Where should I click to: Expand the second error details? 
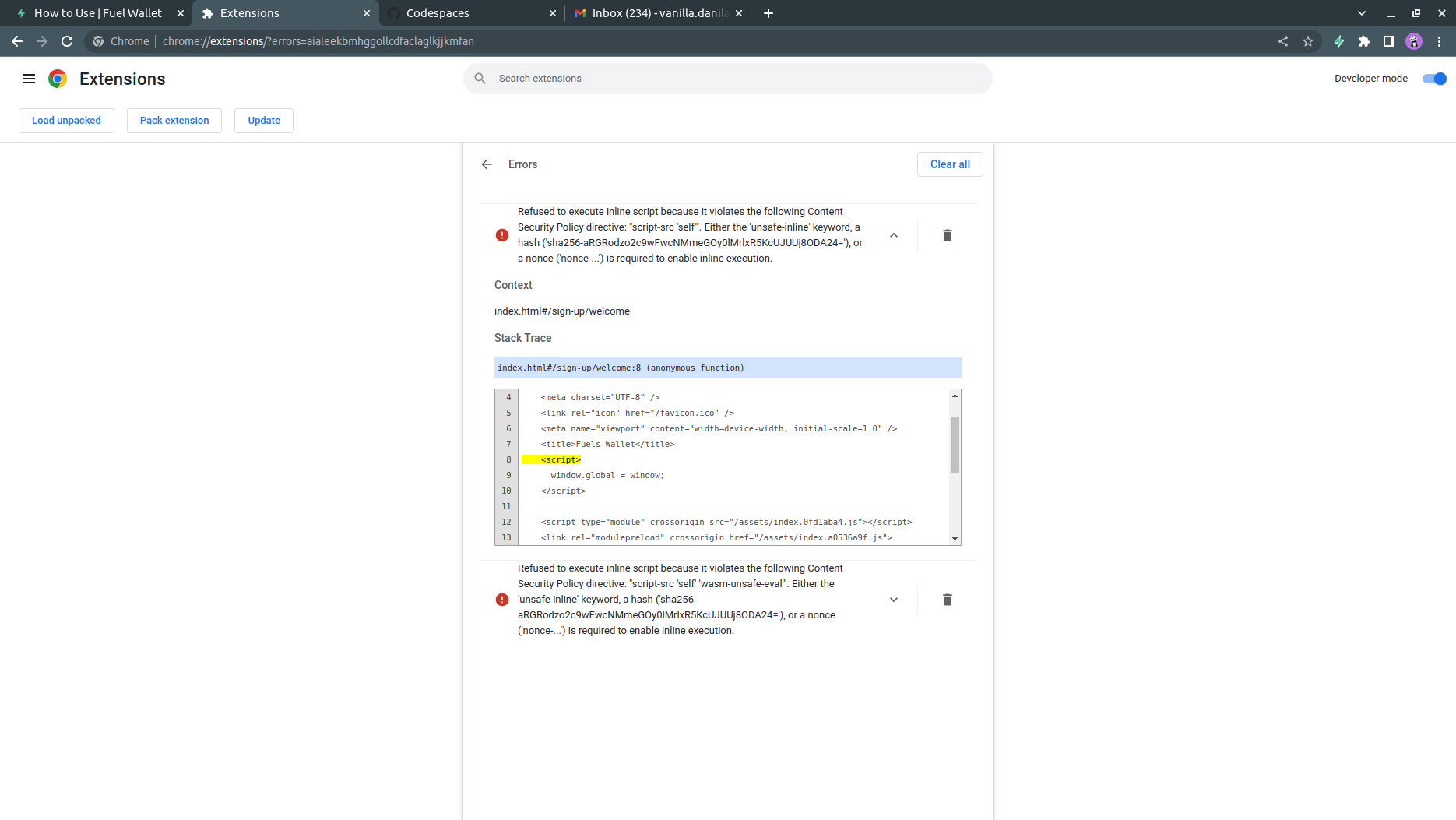pyautogui.click(x=894, y=600)
